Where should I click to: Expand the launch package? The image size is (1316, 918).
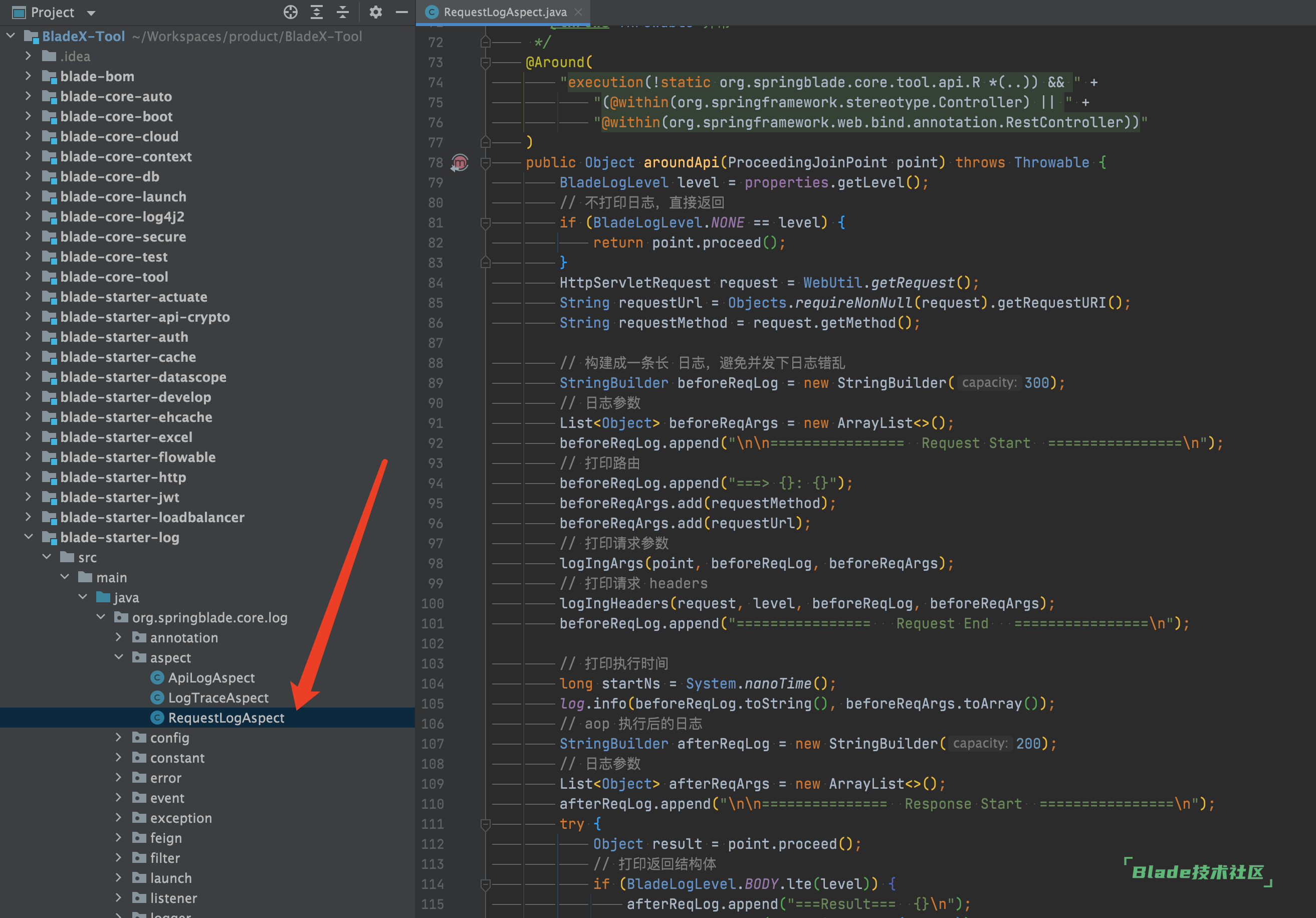[x=118, y=878]
